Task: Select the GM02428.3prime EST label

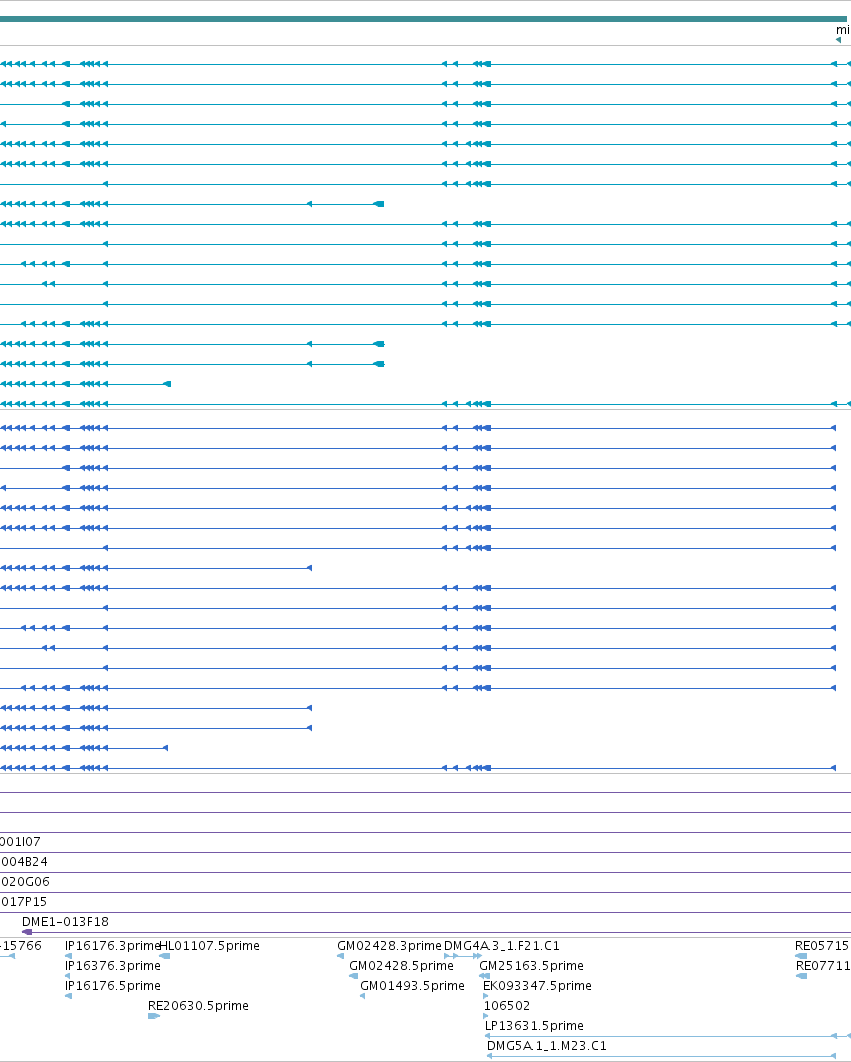Action: (x=389, y=946)
